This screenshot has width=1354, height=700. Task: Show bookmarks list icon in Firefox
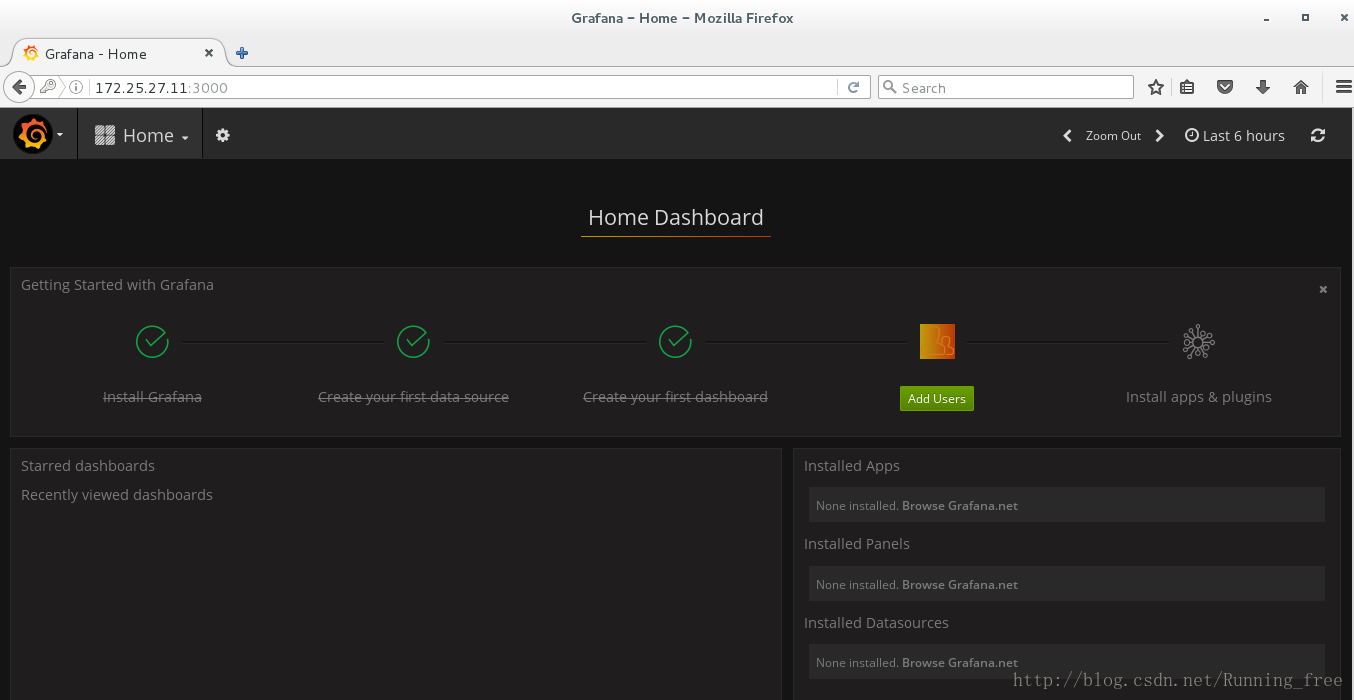(x=1187, y=87)
